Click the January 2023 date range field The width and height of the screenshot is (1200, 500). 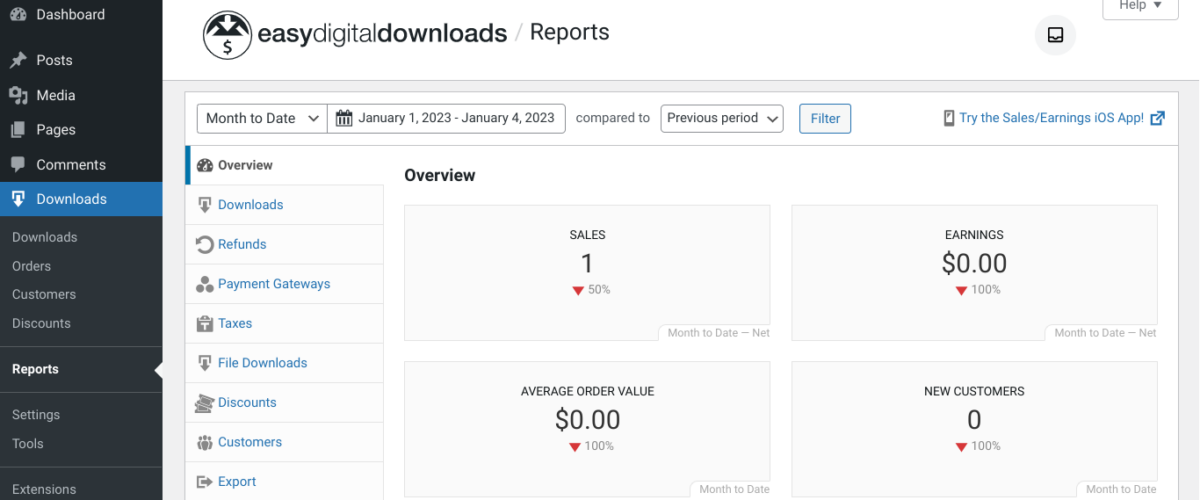(447, 118)
